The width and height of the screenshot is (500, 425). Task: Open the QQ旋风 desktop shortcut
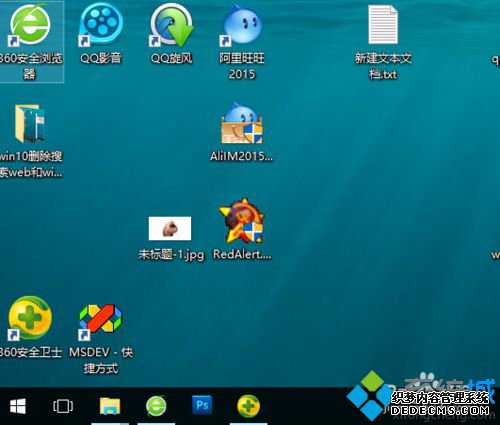tap(171, 25)
